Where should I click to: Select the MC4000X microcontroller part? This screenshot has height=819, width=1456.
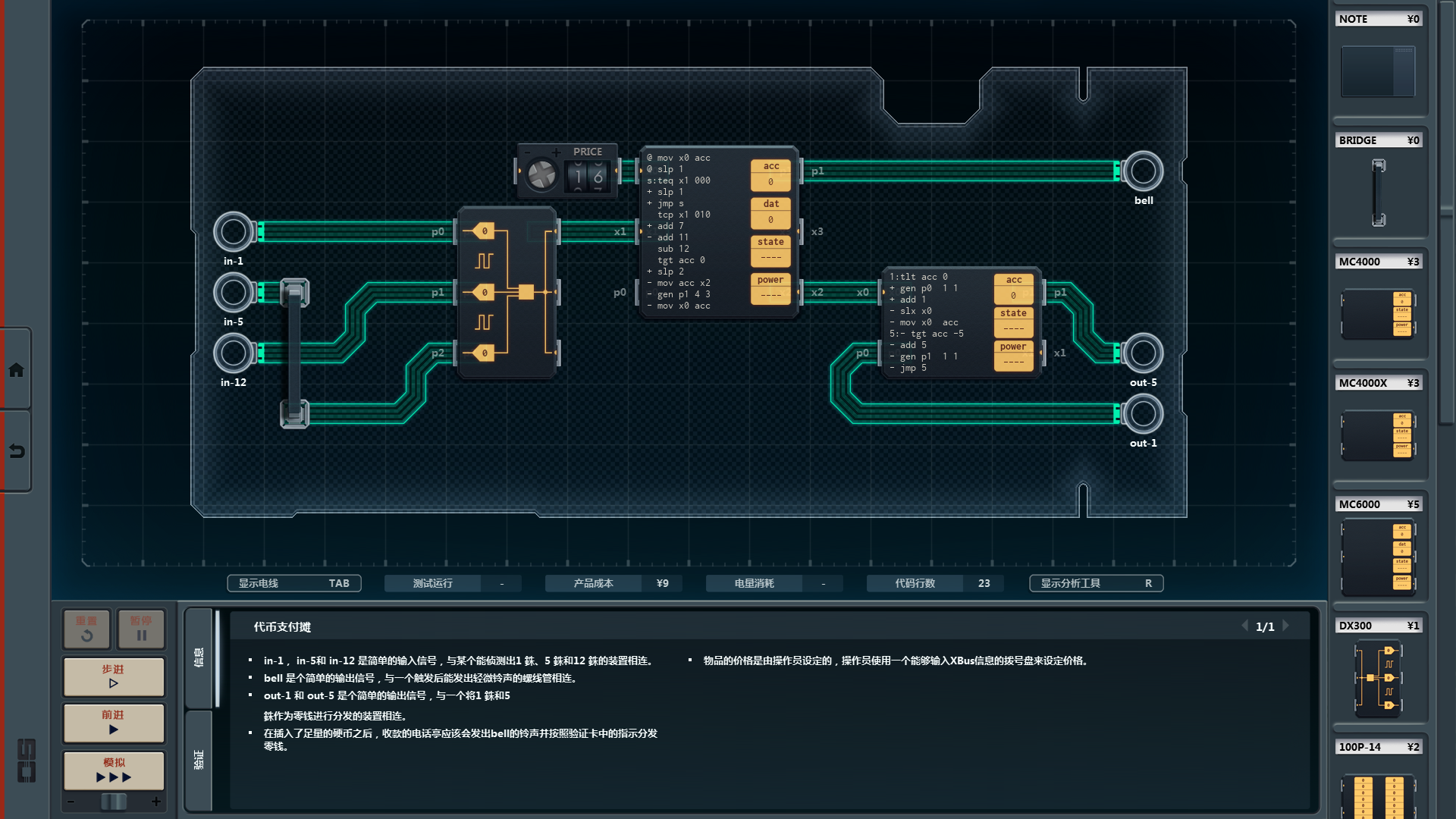pos(1378,435)
